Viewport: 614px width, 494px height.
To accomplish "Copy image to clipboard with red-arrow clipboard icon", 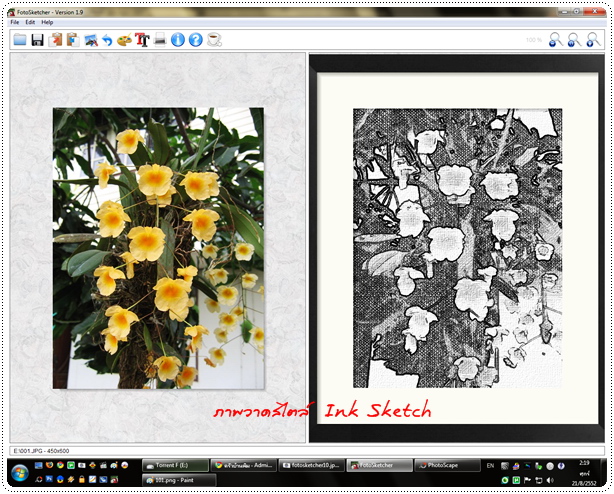I will point(55,40).
